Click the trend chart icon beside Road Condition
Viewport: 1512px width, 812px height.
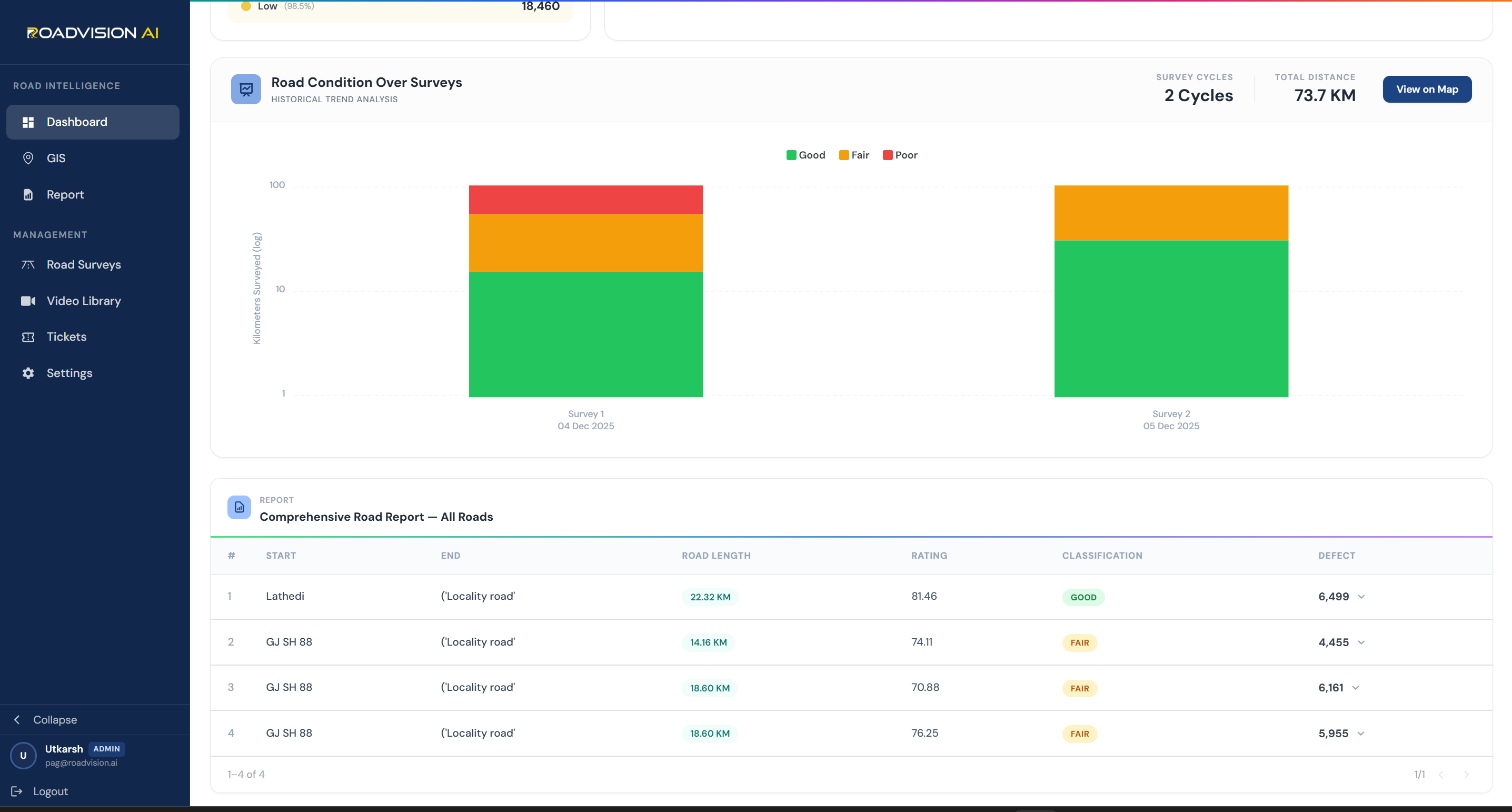tap(246, 89)
